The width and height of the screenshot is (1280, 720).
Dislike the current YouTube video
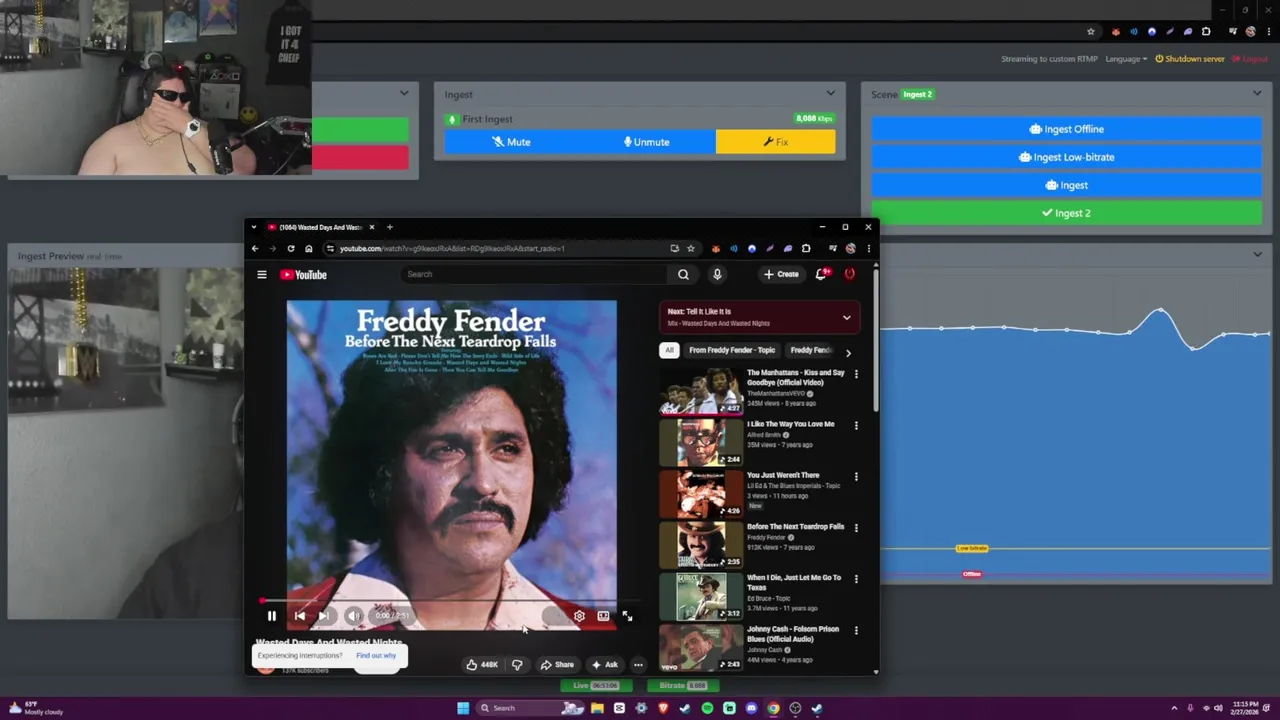[517, 664]
